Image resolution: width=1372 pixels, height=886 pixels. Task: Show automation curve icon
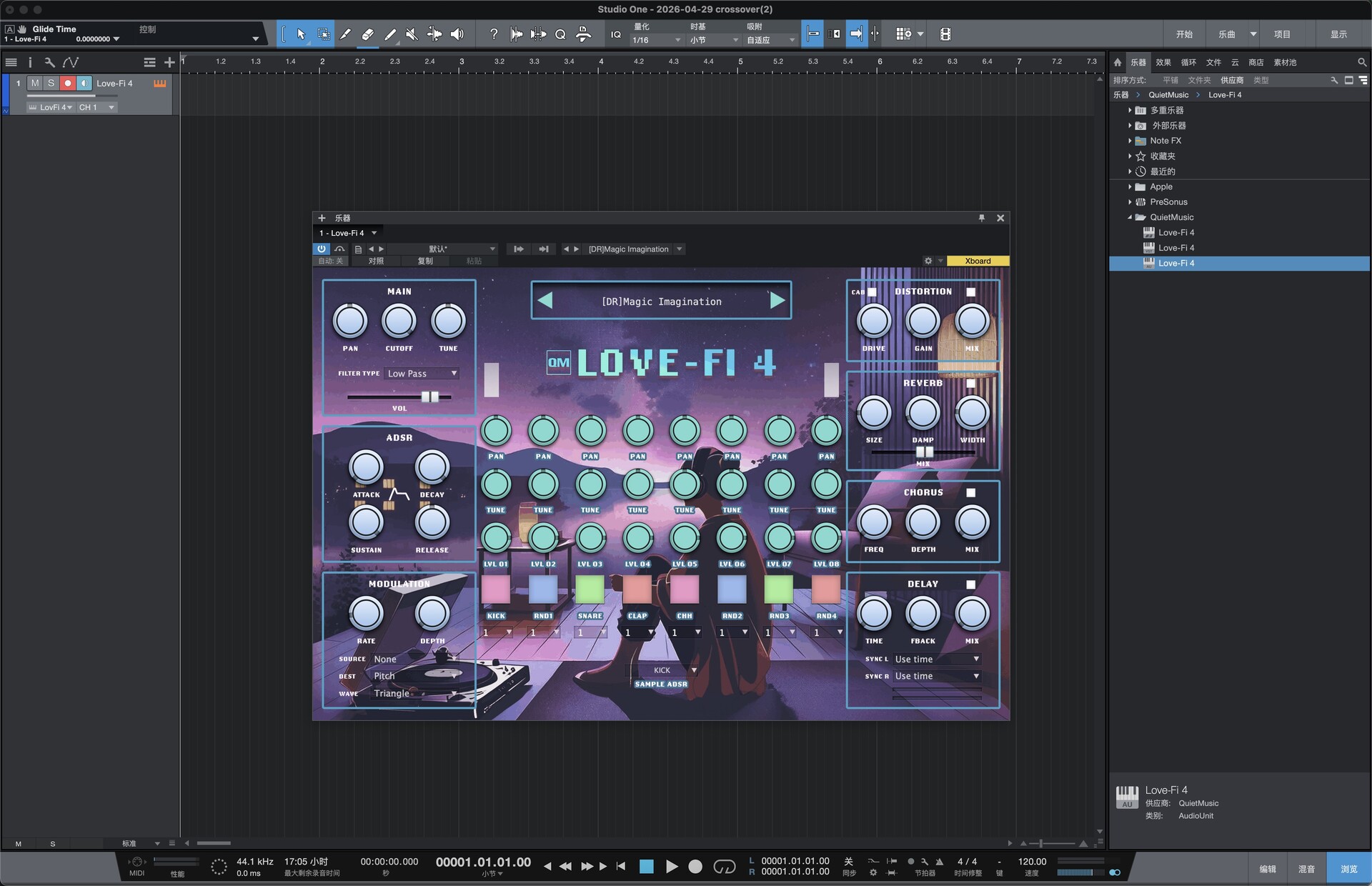(71, 62)
